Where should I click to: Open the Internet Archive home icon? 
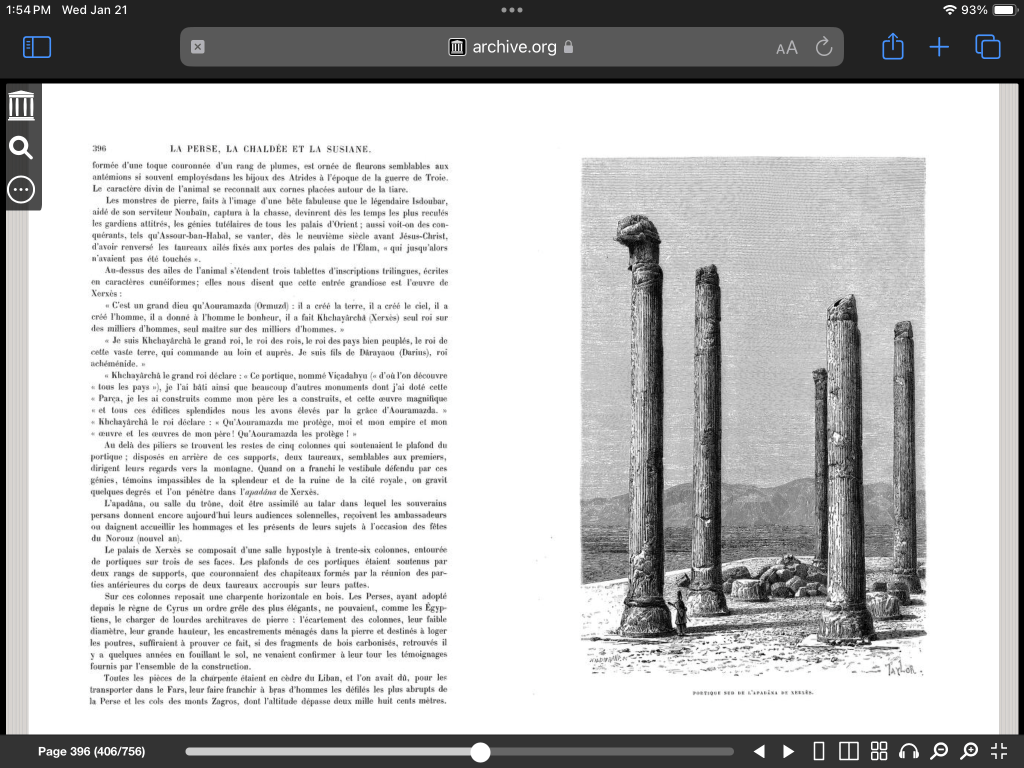pyautogui.click(x=21, y=105)
